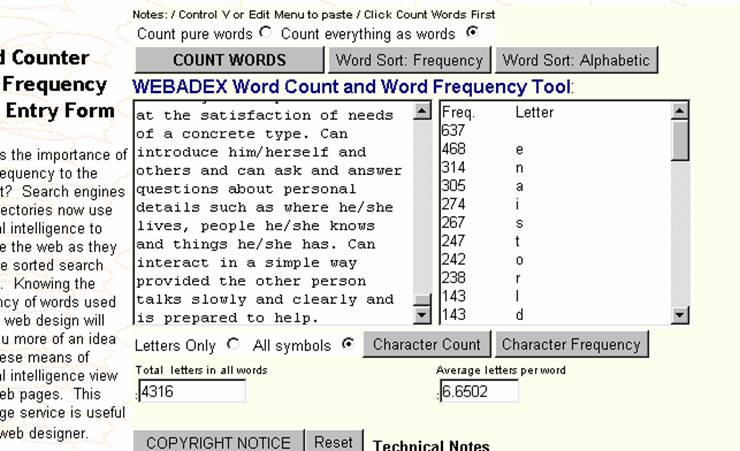Click the frequency row 143 for letter d

[555, 315]
